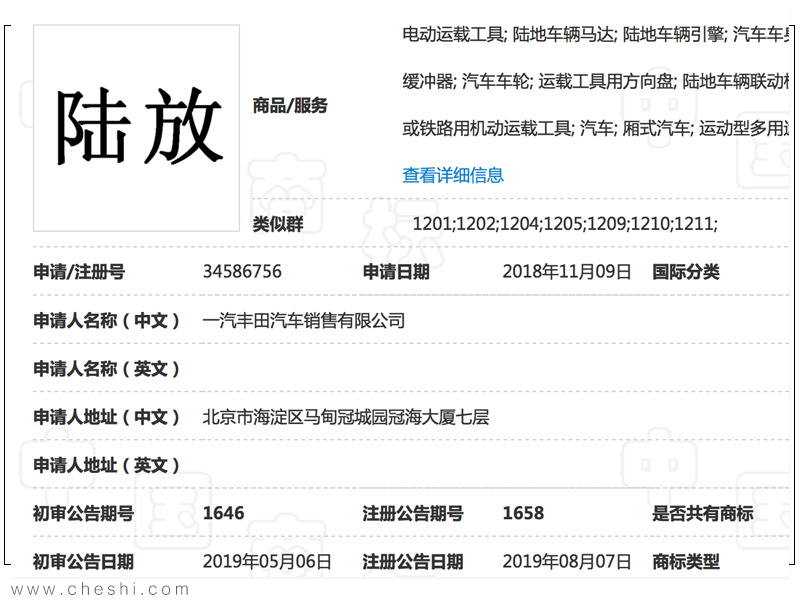Click the 是否共有商标 label
The image size is (800, 600).
click(703, 513)
